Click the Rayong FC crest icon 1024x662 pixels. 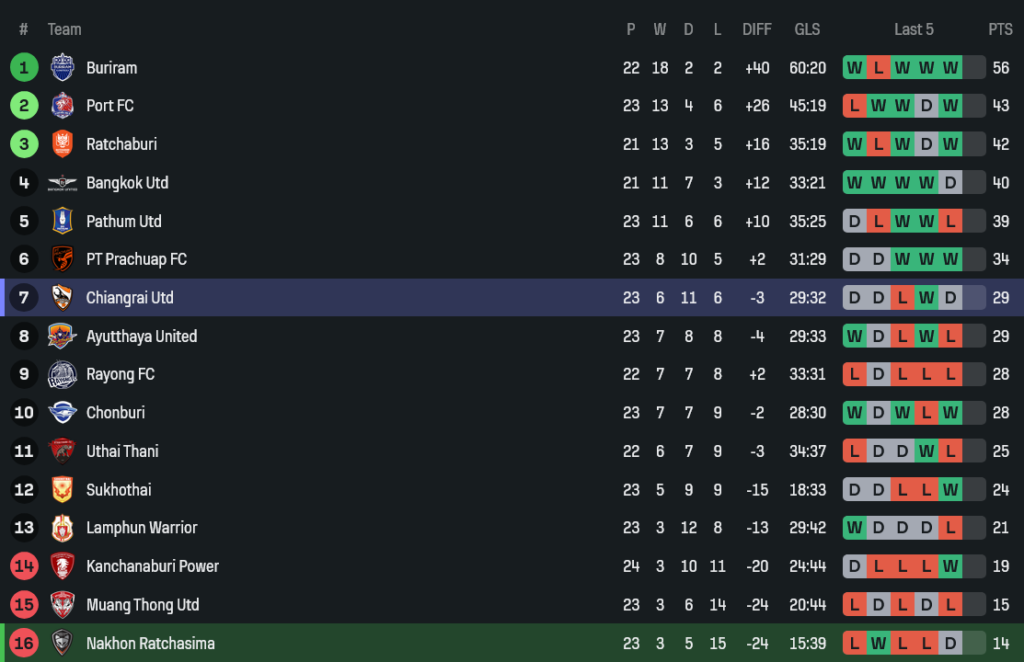(62, 374)
